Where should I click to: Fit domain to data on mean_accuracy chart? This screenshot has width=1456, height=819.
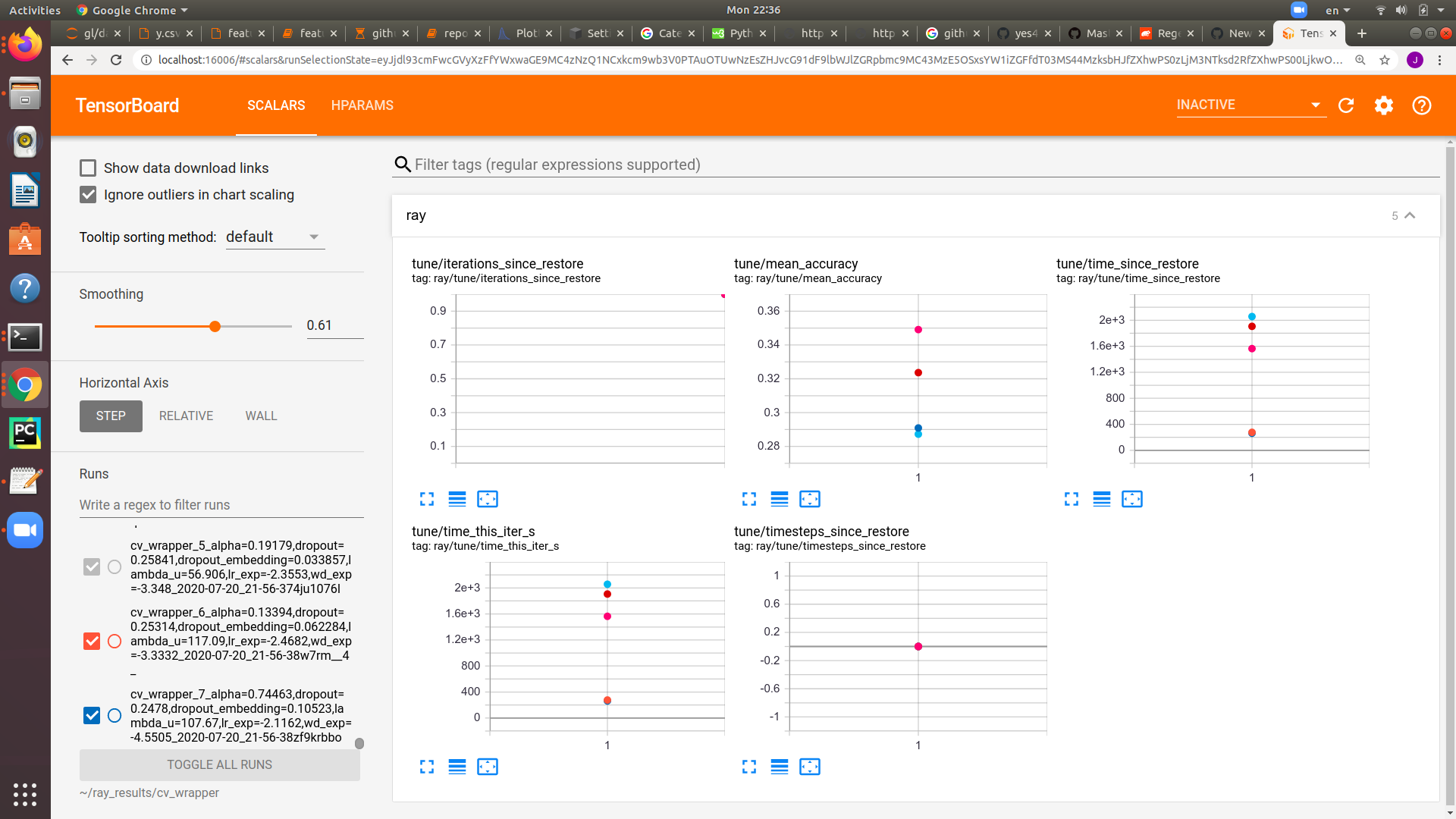click(810, 499)
